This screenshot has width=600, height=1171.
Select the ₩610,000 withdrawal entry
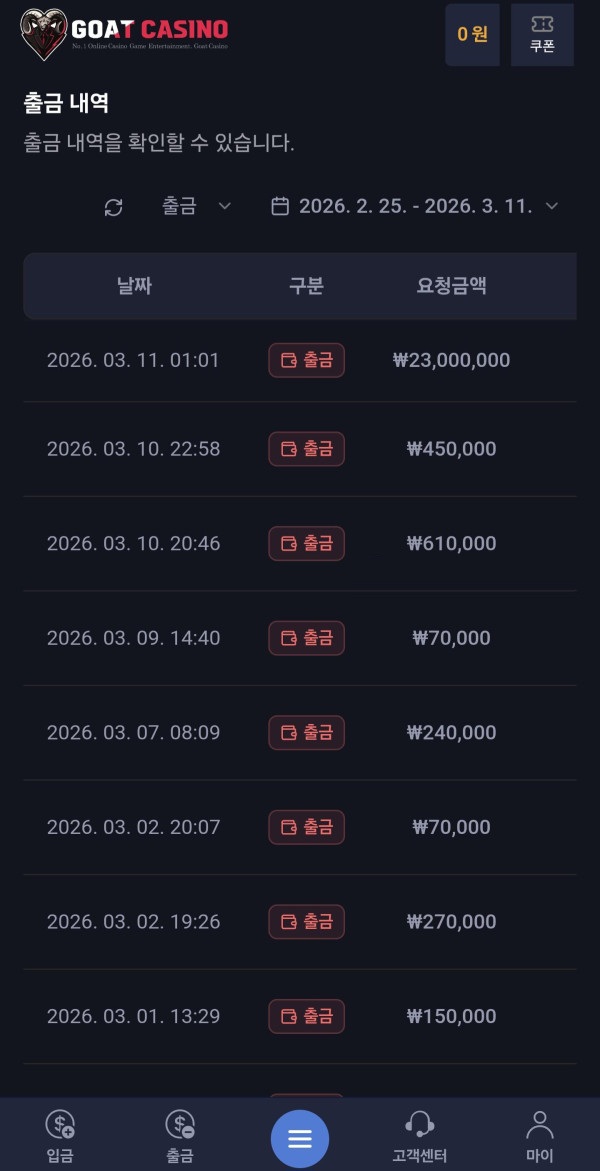click(x=451, y=543)
